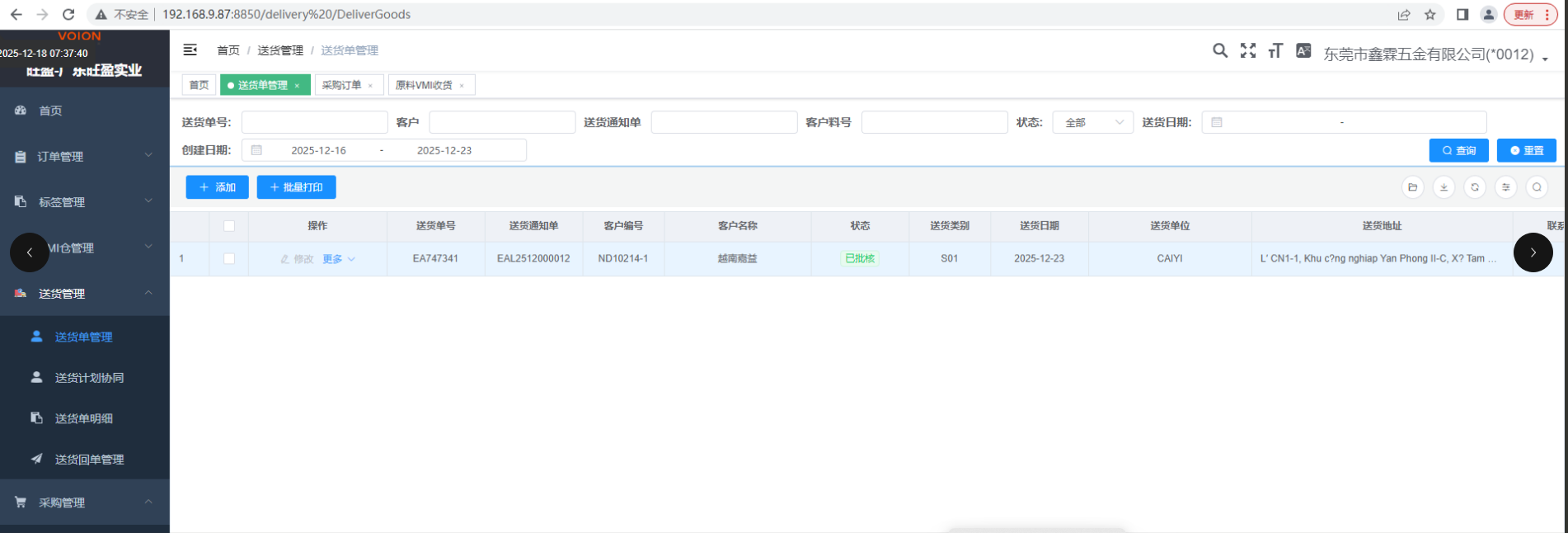Open 送货单明细 in the sidebar
1568x533 pixels.
[x=85, y=418]
